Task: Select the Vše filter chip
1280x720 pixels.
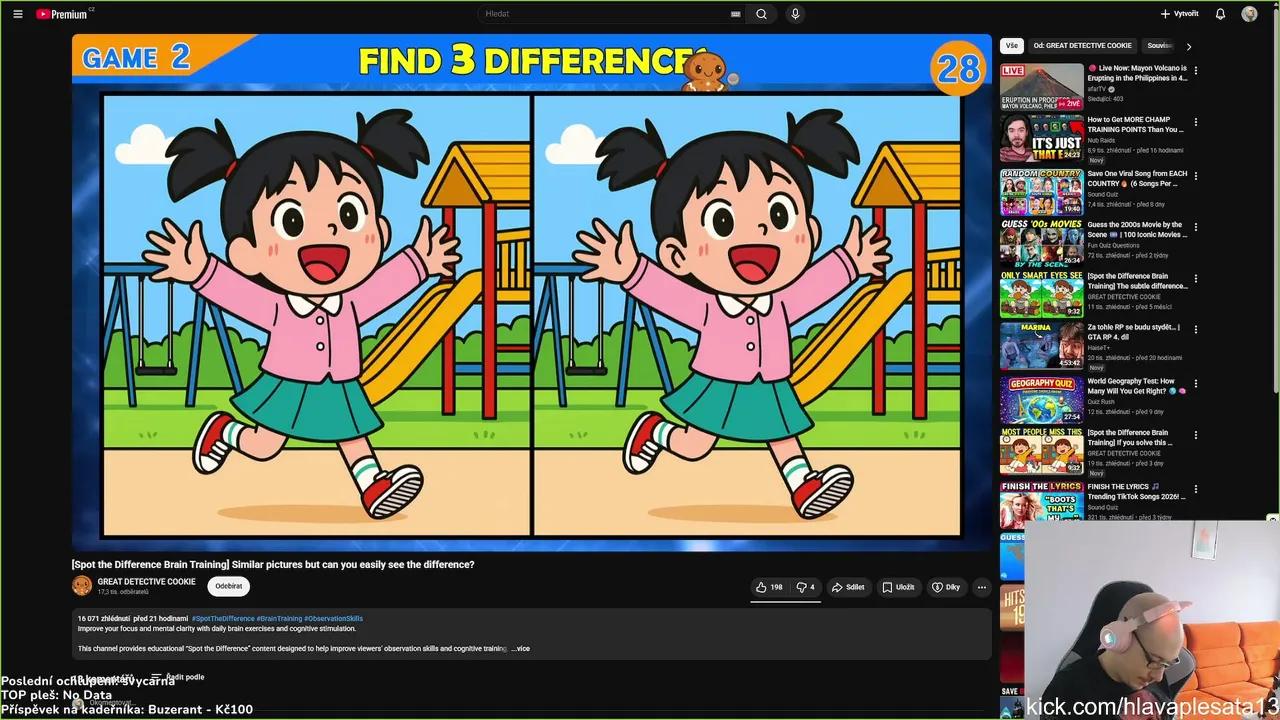Action: (1012, 46)
